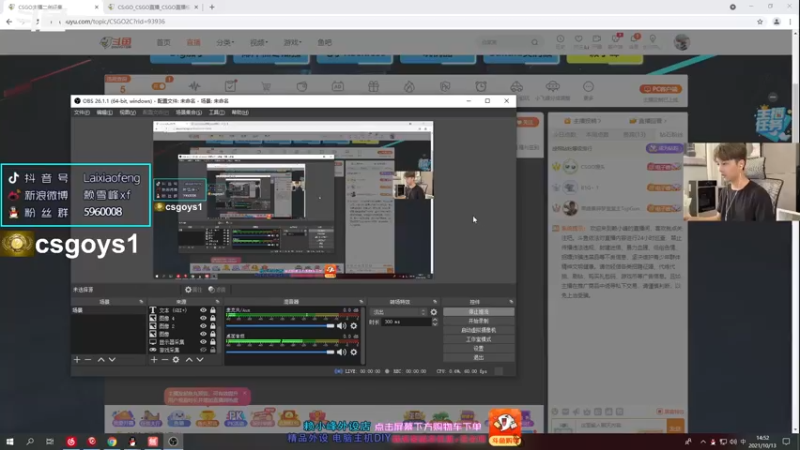Viewport: 800px width, 450px height.
Task: Open taskbar search magnifier
Action: [x=30, y=441]
